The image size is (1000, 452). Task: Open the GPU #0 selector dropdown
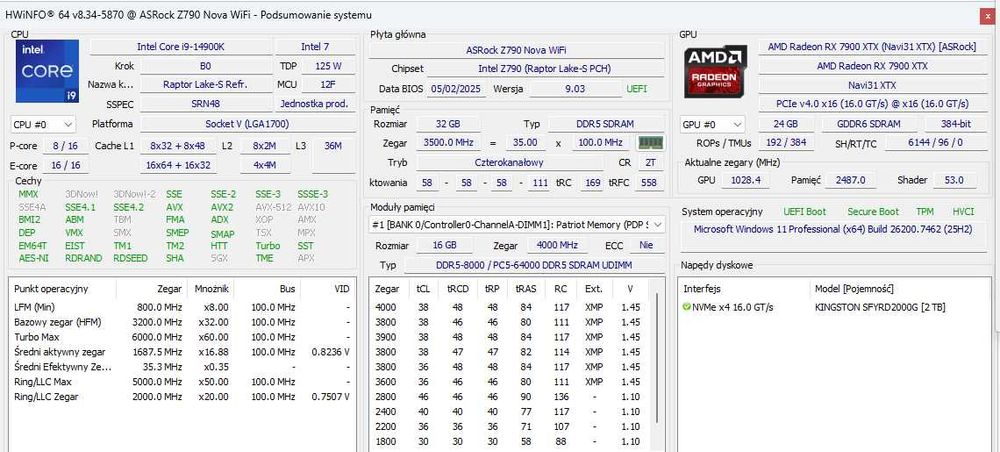pyautogui.click(x=713, y=124)
